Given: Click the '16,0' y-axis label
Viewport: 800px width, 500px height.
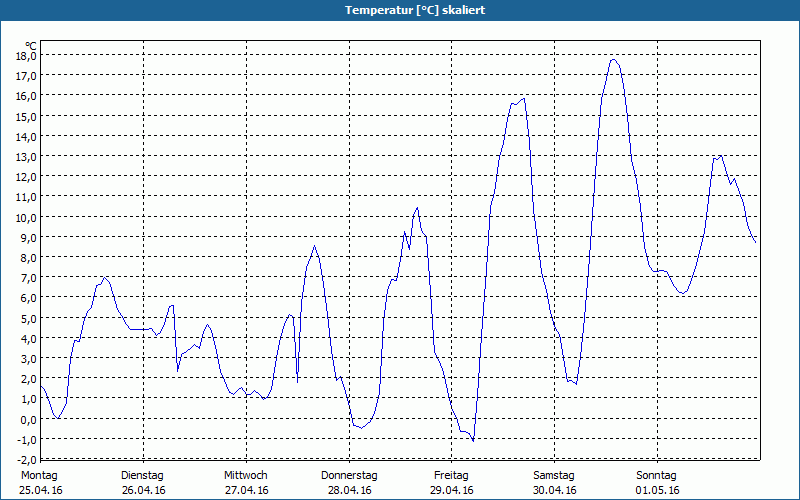Looking at the screenshot, I should (x=26, y=96).
